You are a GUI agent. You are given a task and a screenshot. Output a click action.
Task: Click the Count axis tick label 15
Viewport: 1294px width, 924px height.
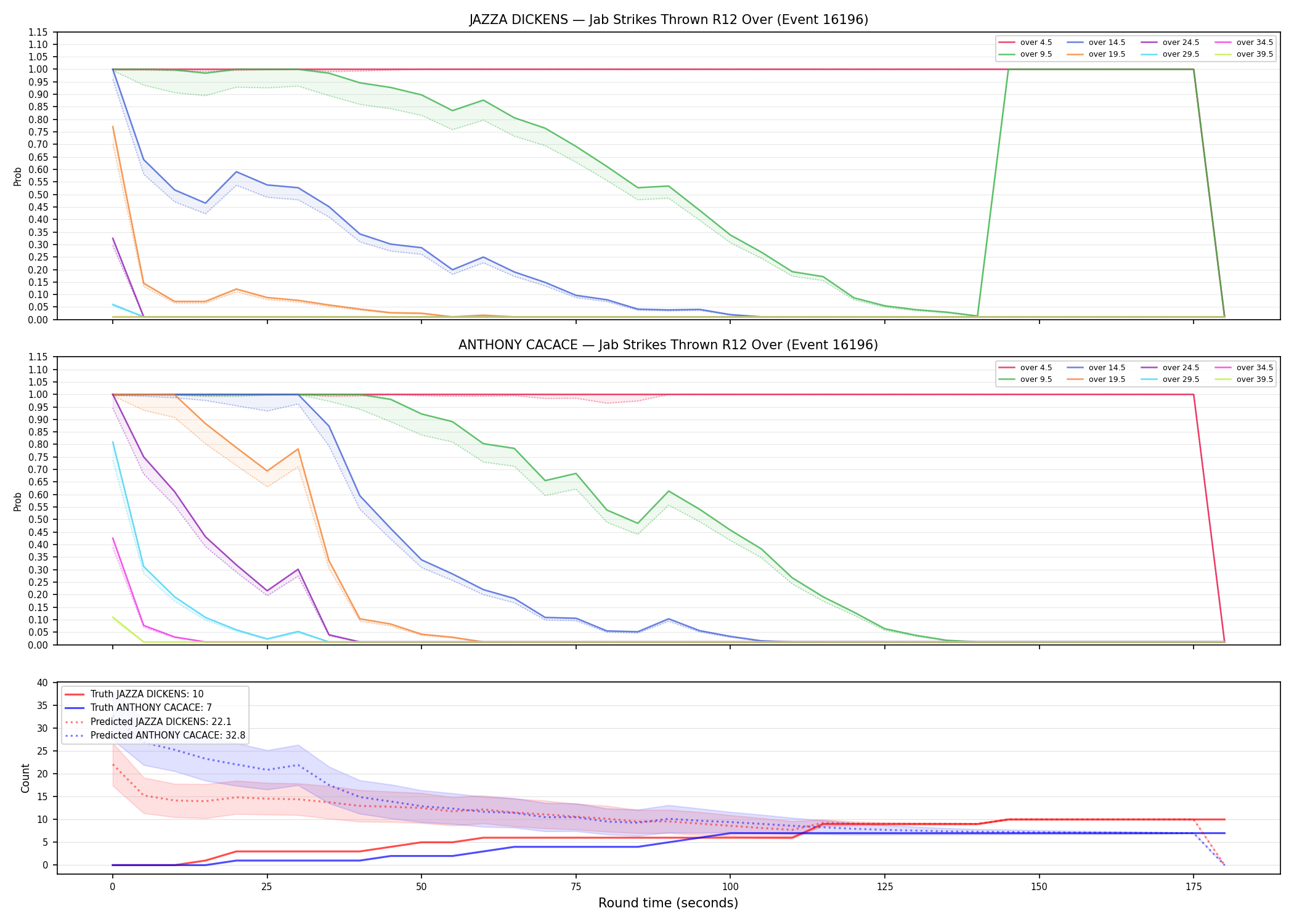tap(43, 796)
